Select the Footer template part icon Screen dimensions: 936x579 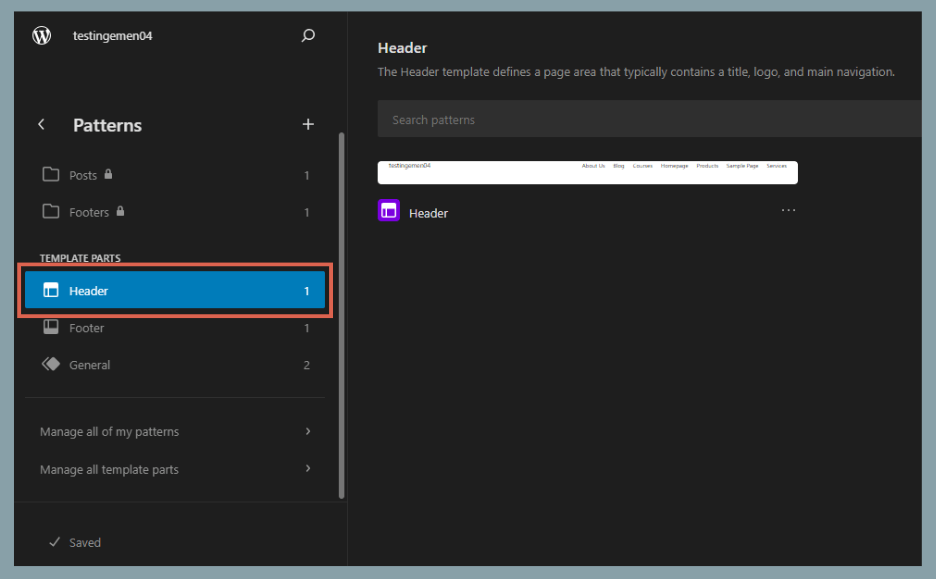coord(52,327)
